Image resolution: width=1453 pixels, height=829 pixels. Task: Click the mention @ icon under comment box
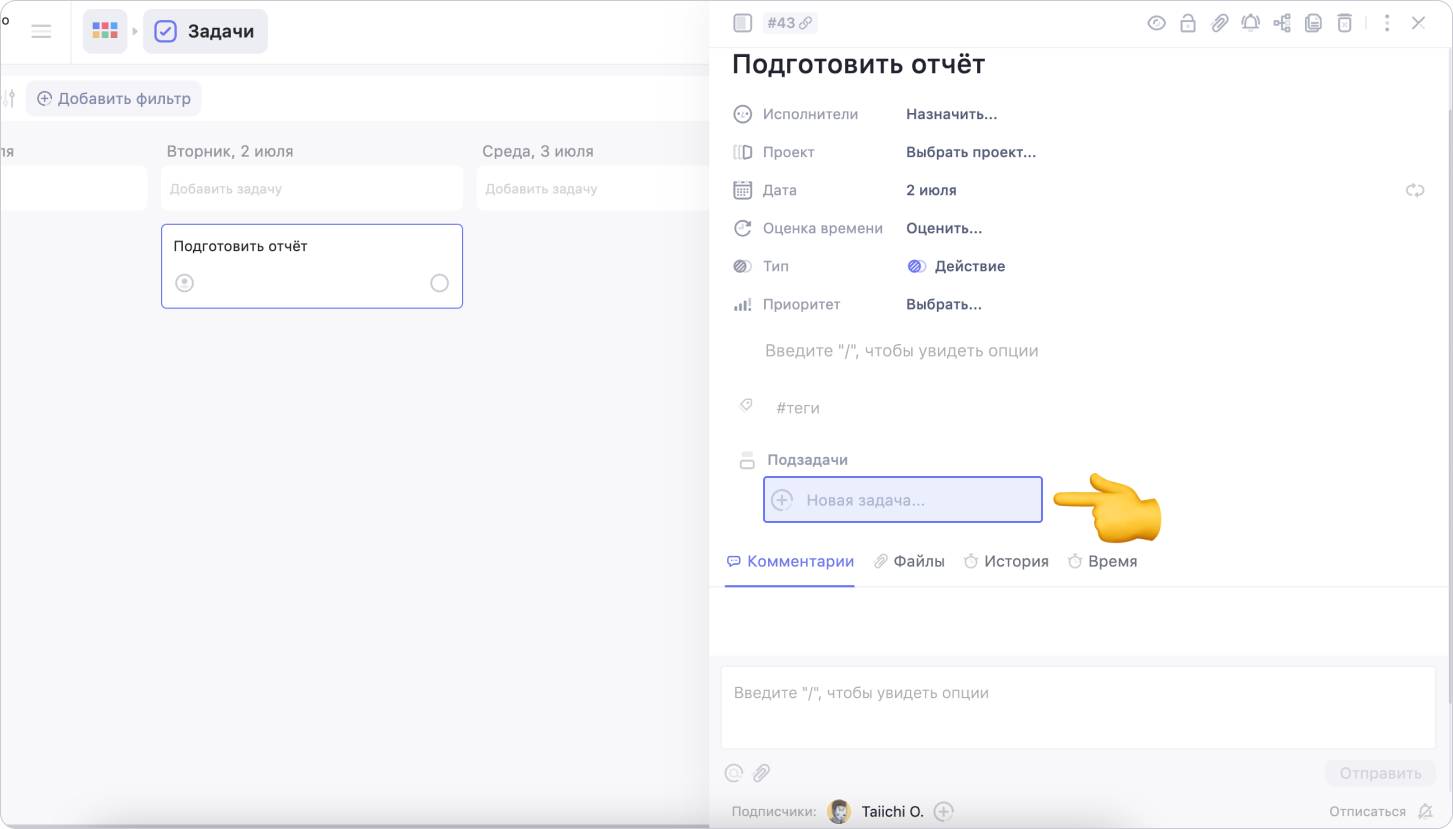[734, 773]
